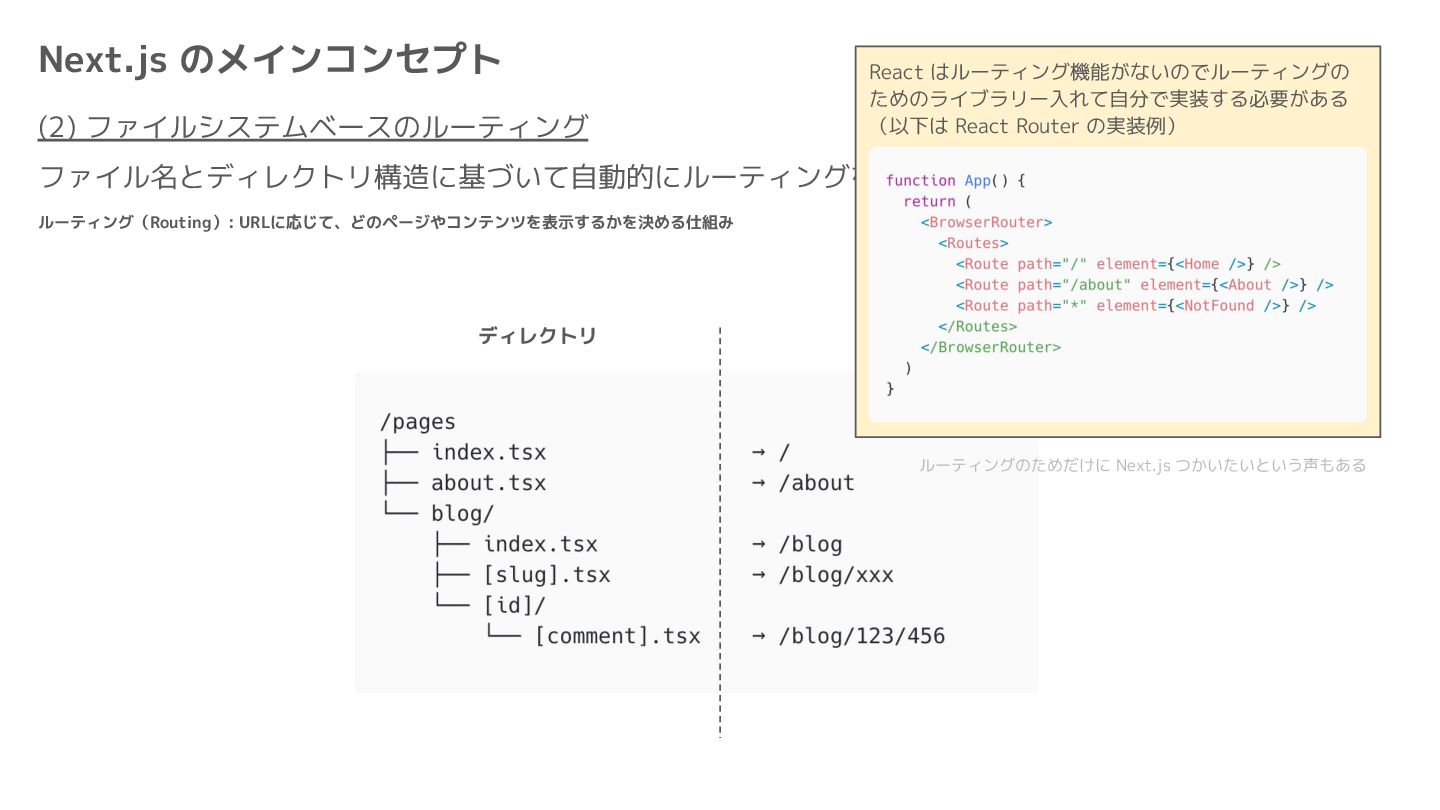Click 'about.tsx' in the directory tree

click(489, 483)
